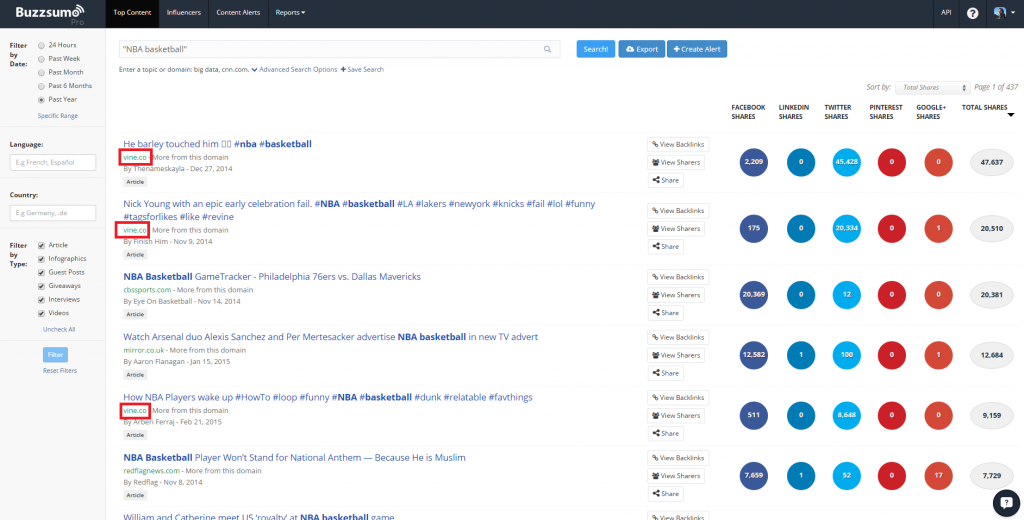Select the Past Month date filter
This screenshot has height=520, width=1024.
(42, 73)
